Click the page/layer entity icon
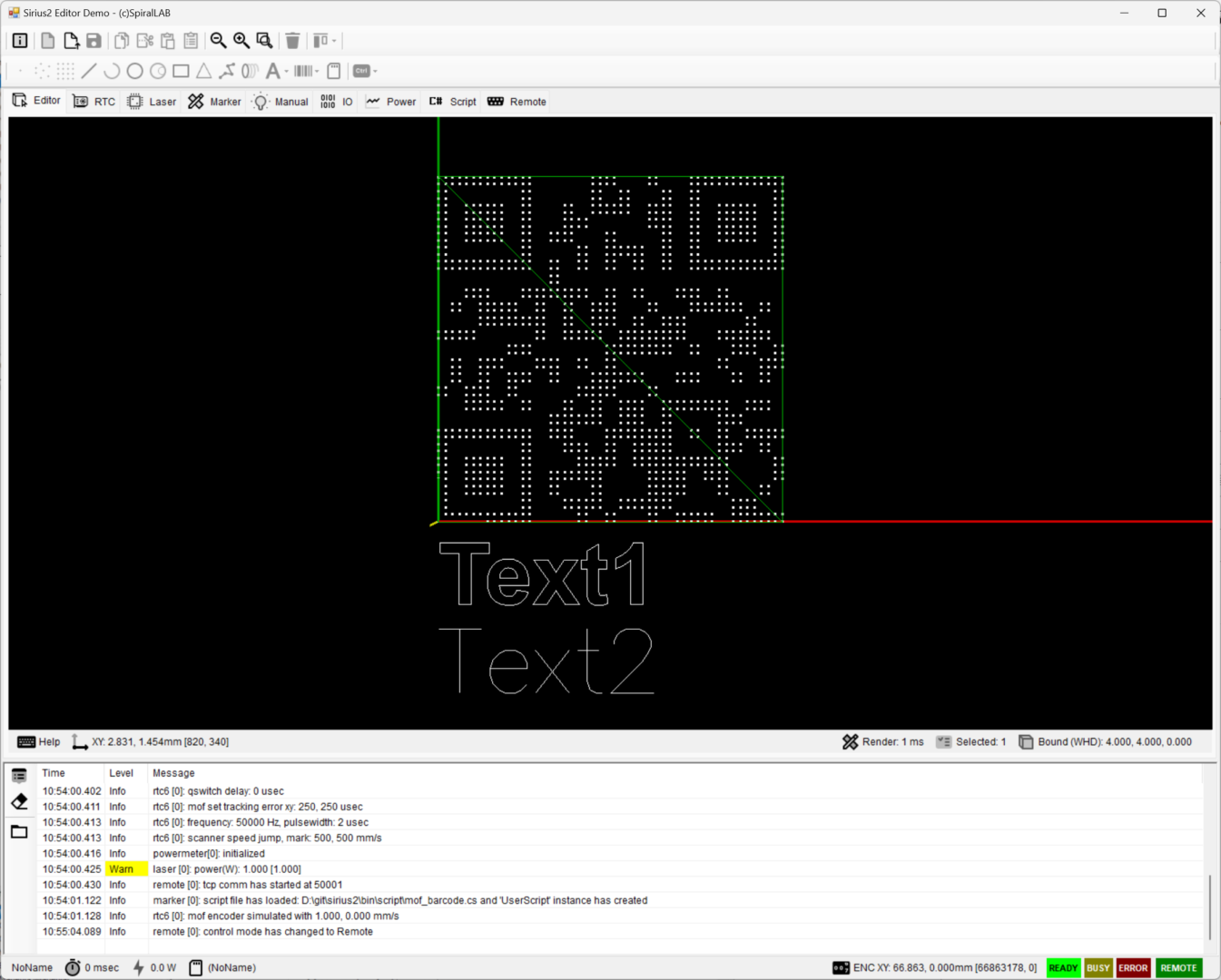This screenshot has height=980, width=1221. [334, 71]
